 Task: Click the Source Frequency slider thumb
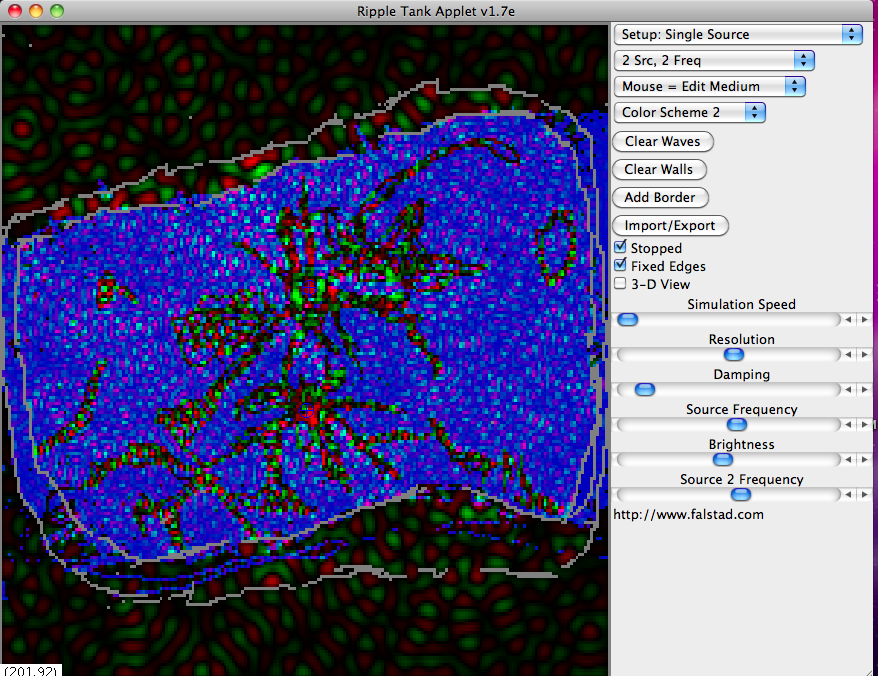tap(736, 425)
